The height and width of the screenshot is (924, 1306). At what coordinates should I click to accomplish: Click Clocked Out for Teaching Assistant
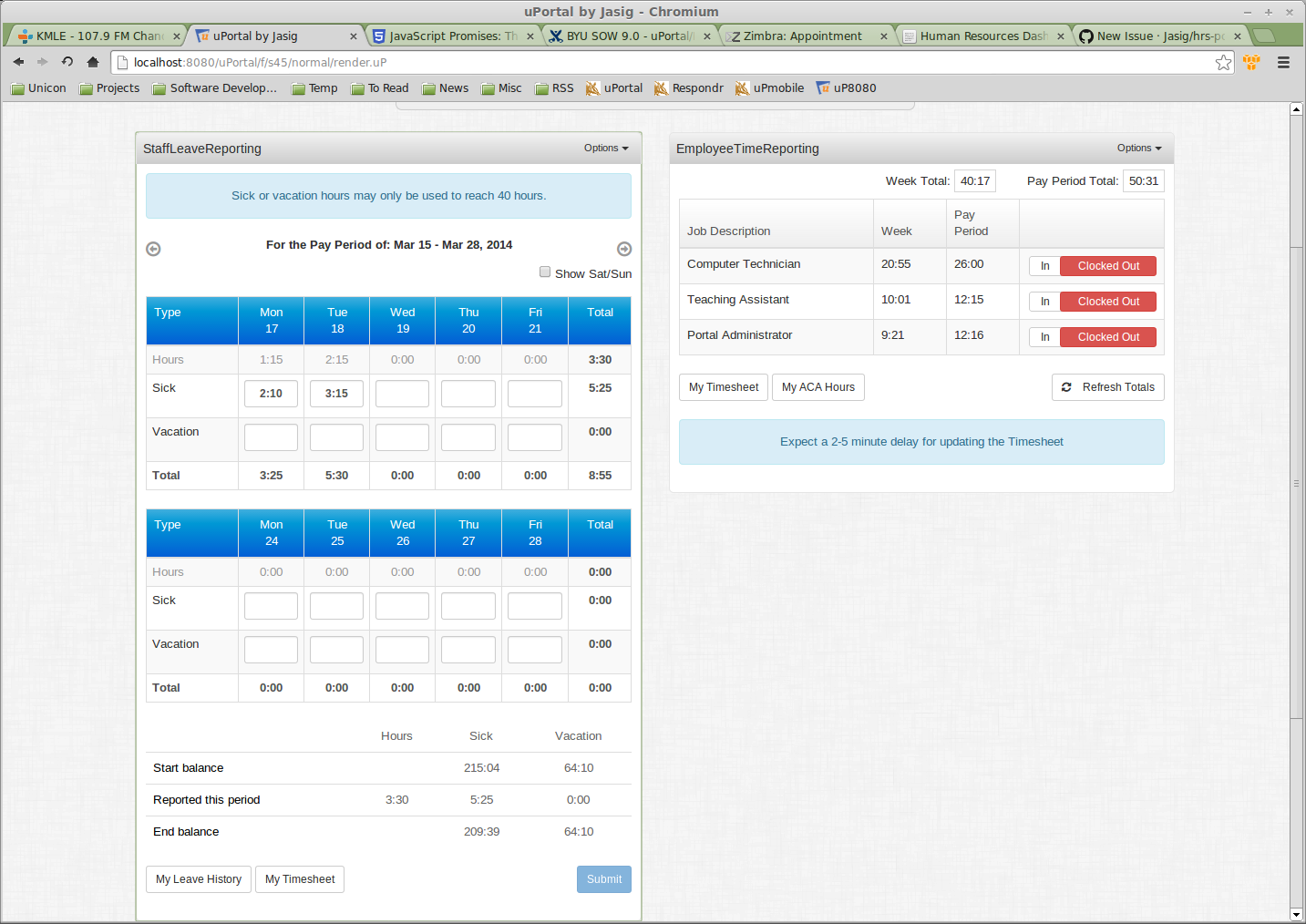(1108, 302)
